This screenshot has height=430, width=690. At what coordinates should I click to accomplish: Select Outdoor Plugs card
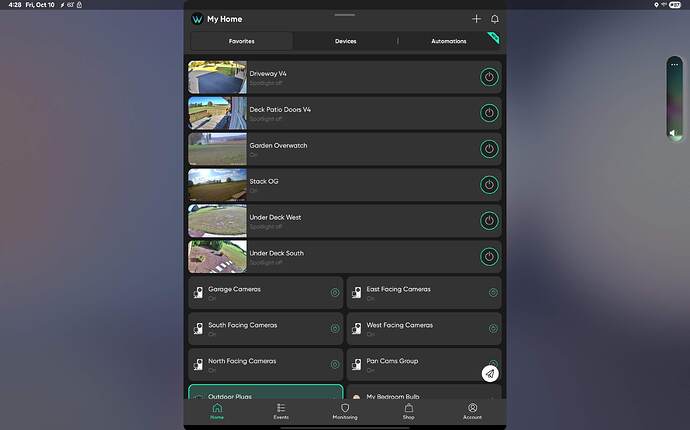pyautogui.click(x=266, y=392)
